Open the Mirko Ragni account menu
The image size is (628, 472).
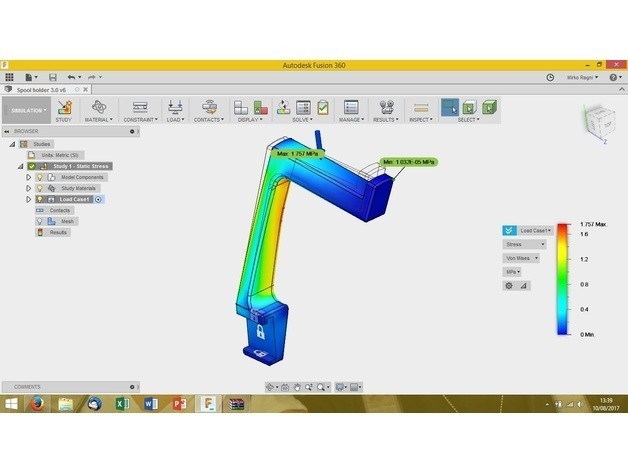(x=582, y=77)
